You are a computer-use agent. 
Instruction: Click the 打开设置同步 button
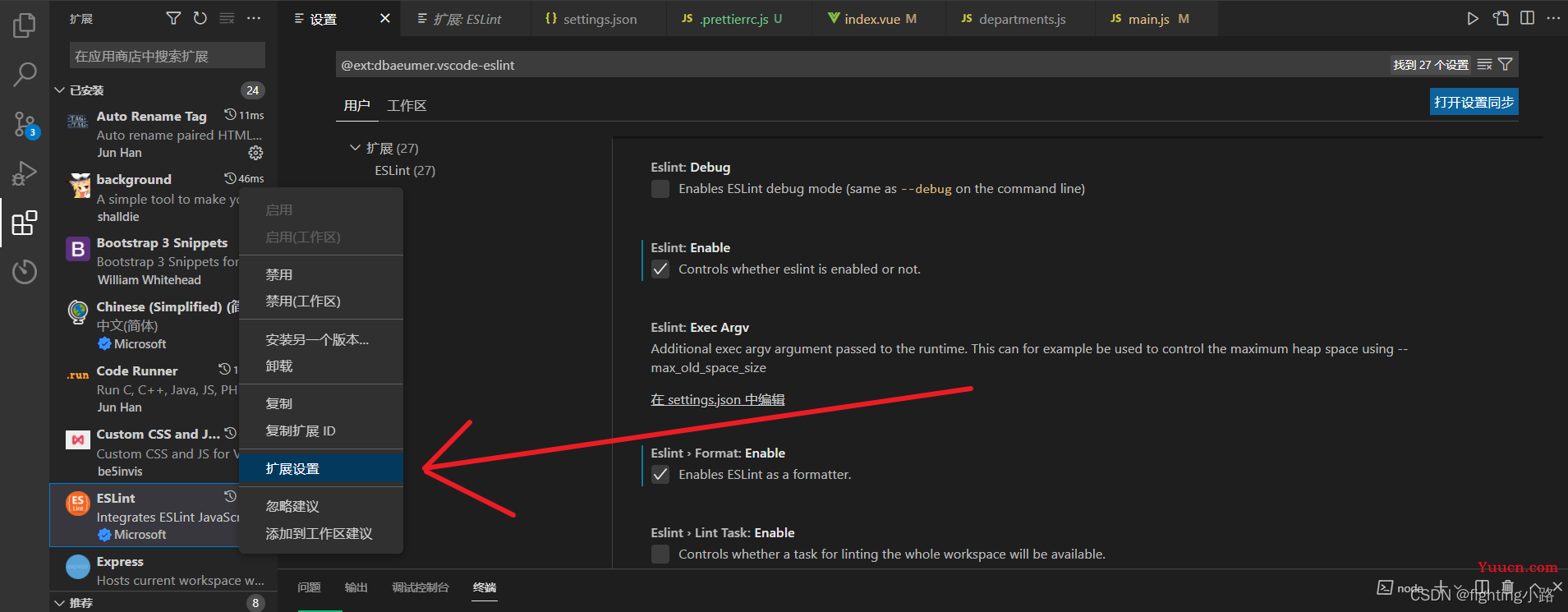[1474, 102]
